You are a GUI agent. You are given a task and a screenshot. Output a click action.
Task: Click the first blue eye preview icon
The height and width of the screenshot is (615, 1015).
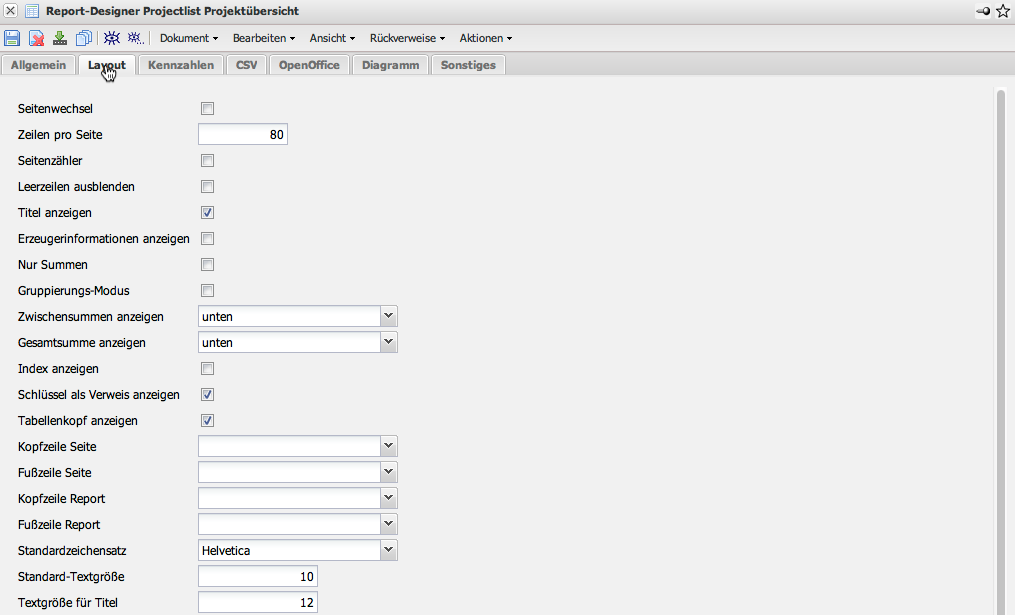(112, 38)
